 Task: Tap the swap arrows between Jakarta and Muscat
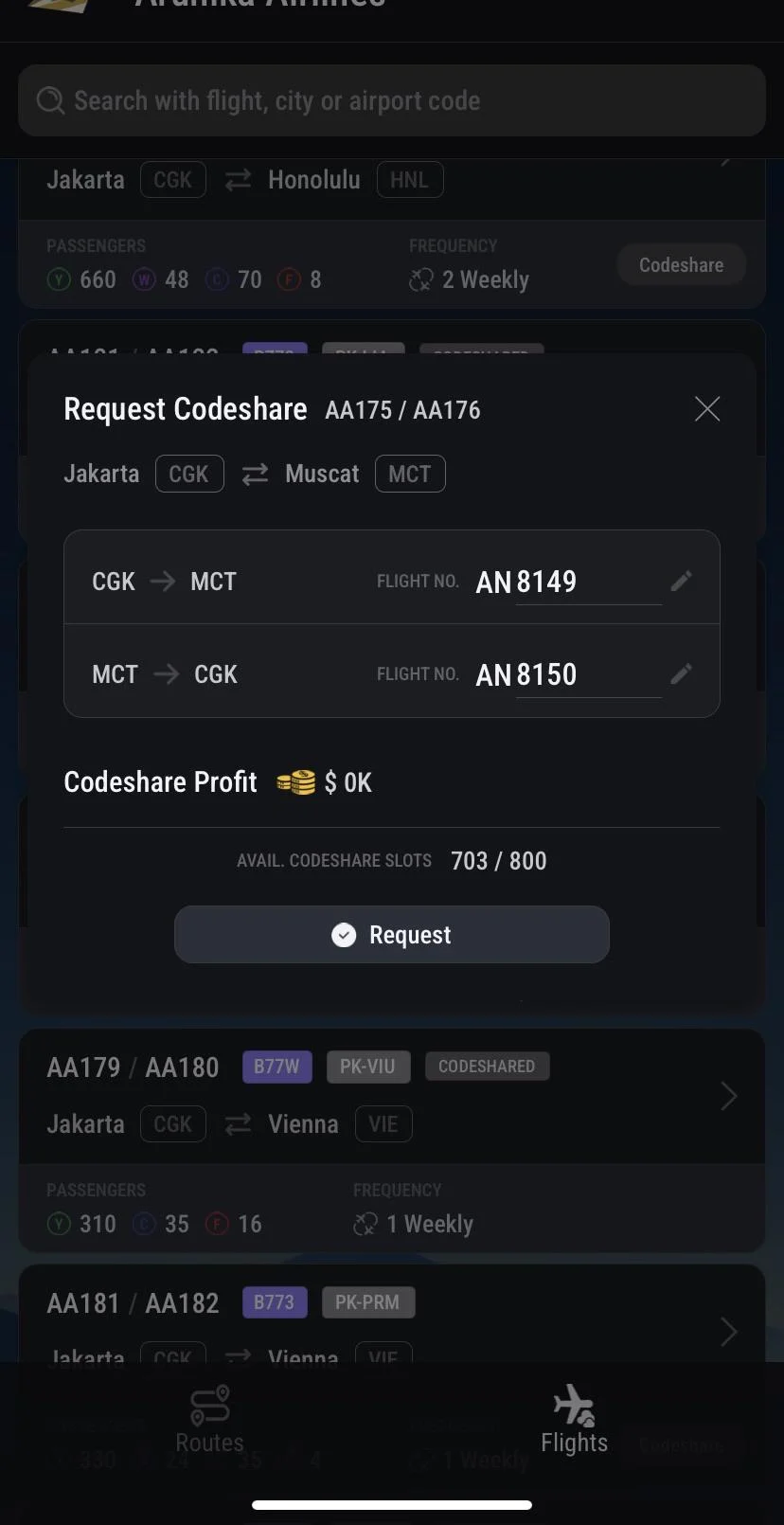255,475
